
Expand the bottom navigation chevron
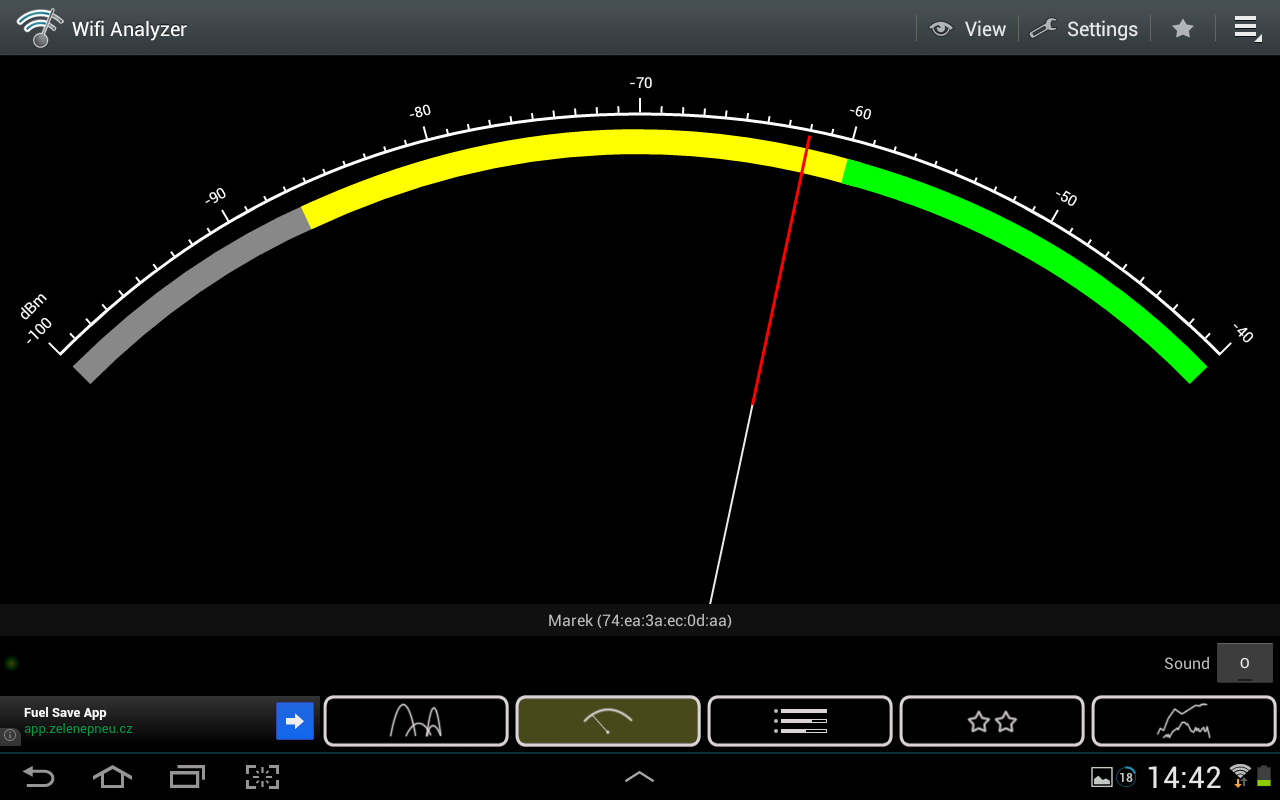pos(639,776)
